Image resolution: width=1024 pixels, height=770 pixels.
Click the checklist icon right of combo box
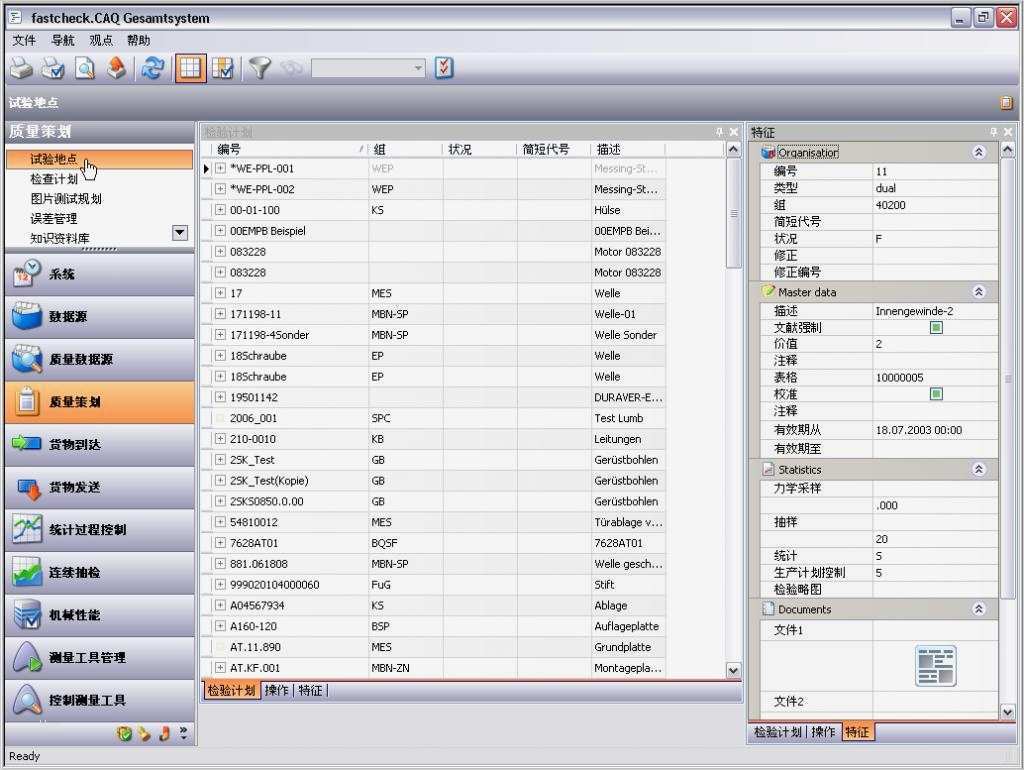point(445,68)
